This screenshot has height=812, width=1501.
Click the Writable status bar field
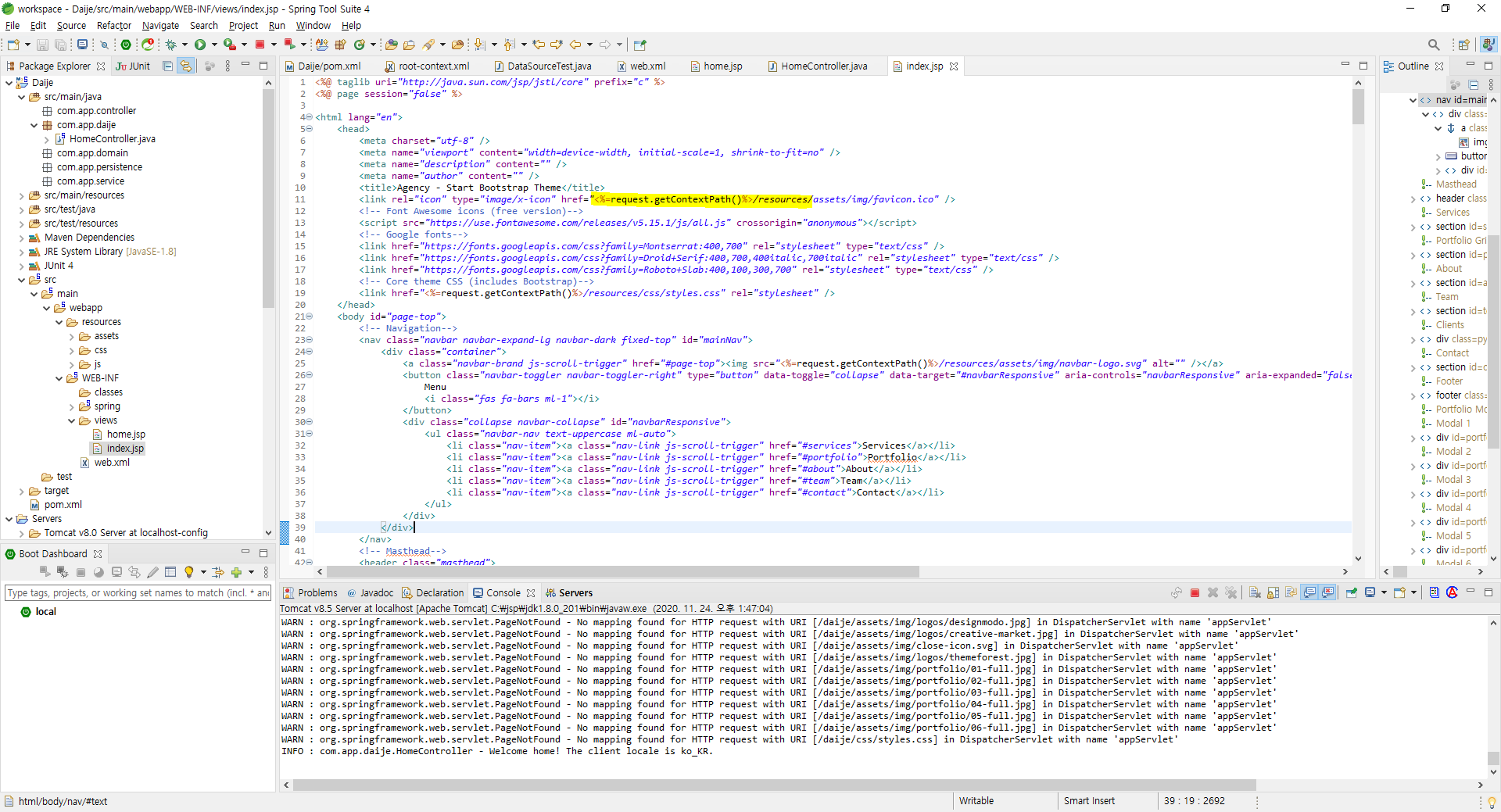(x=976, y=801)
